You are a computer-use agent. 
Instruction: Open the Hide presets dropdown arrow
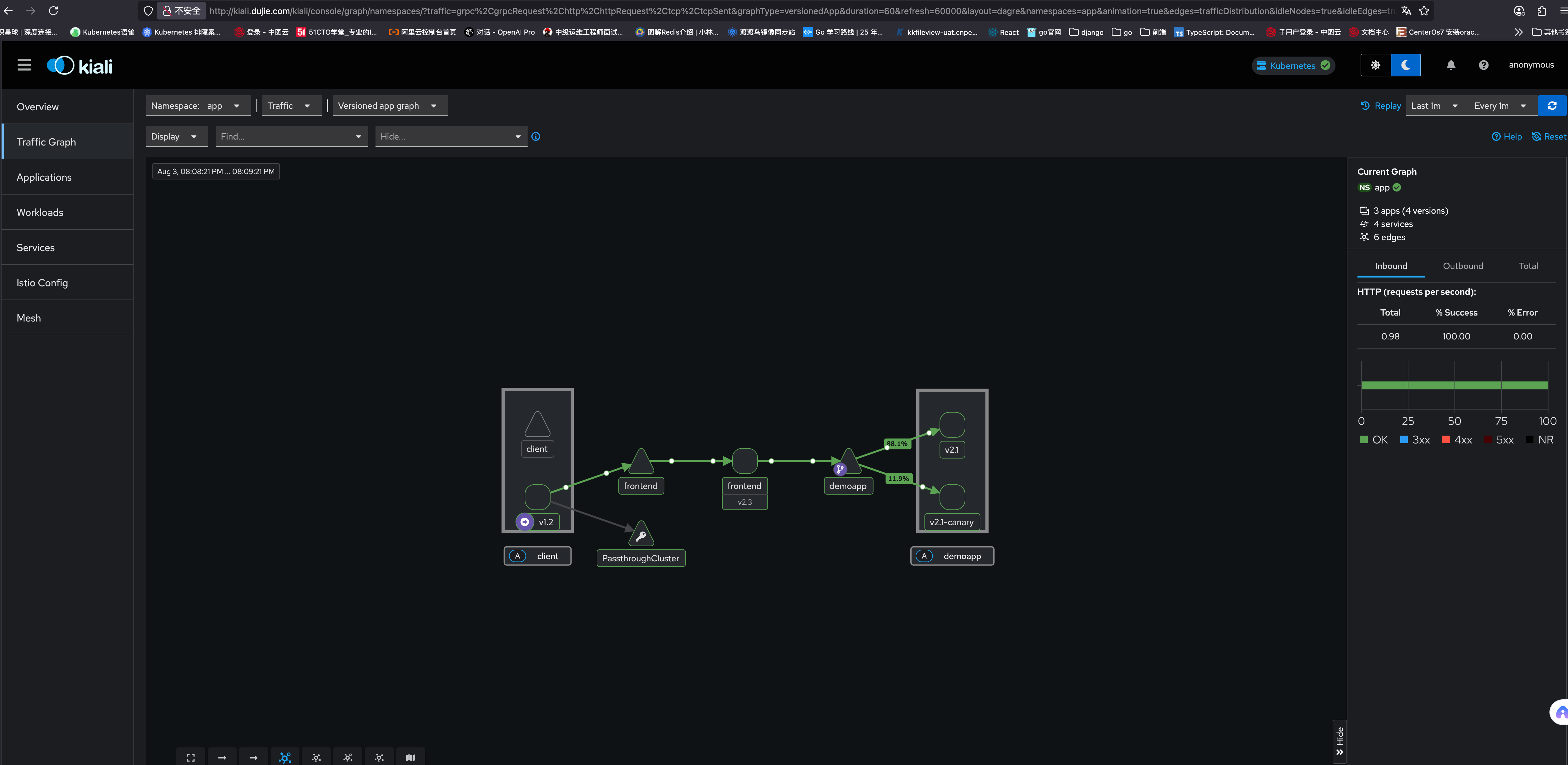click(x=518, y=136)
